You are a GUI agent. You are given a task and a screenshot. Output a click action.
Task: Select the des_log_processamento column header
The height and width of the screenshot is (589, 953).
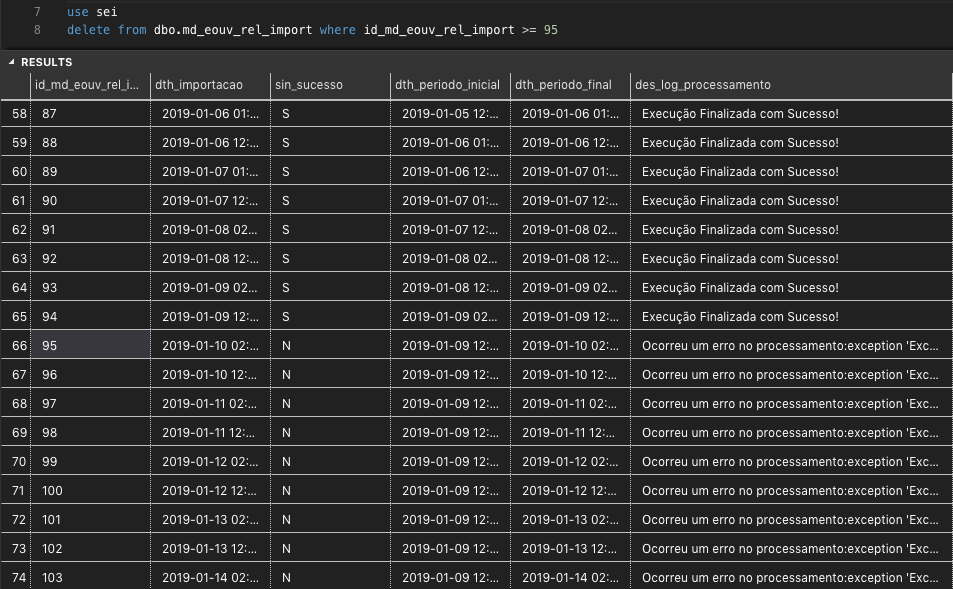[x=791, y=85]
